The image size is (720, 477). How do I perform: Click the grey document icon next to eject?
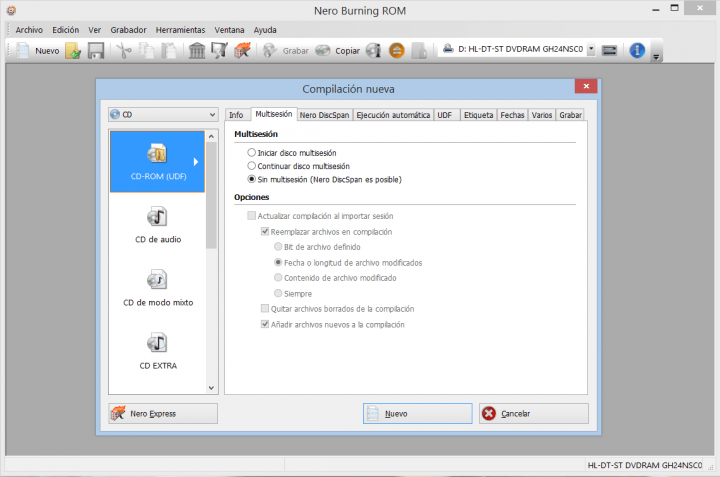pyautogui.click(x=419, y=51)
